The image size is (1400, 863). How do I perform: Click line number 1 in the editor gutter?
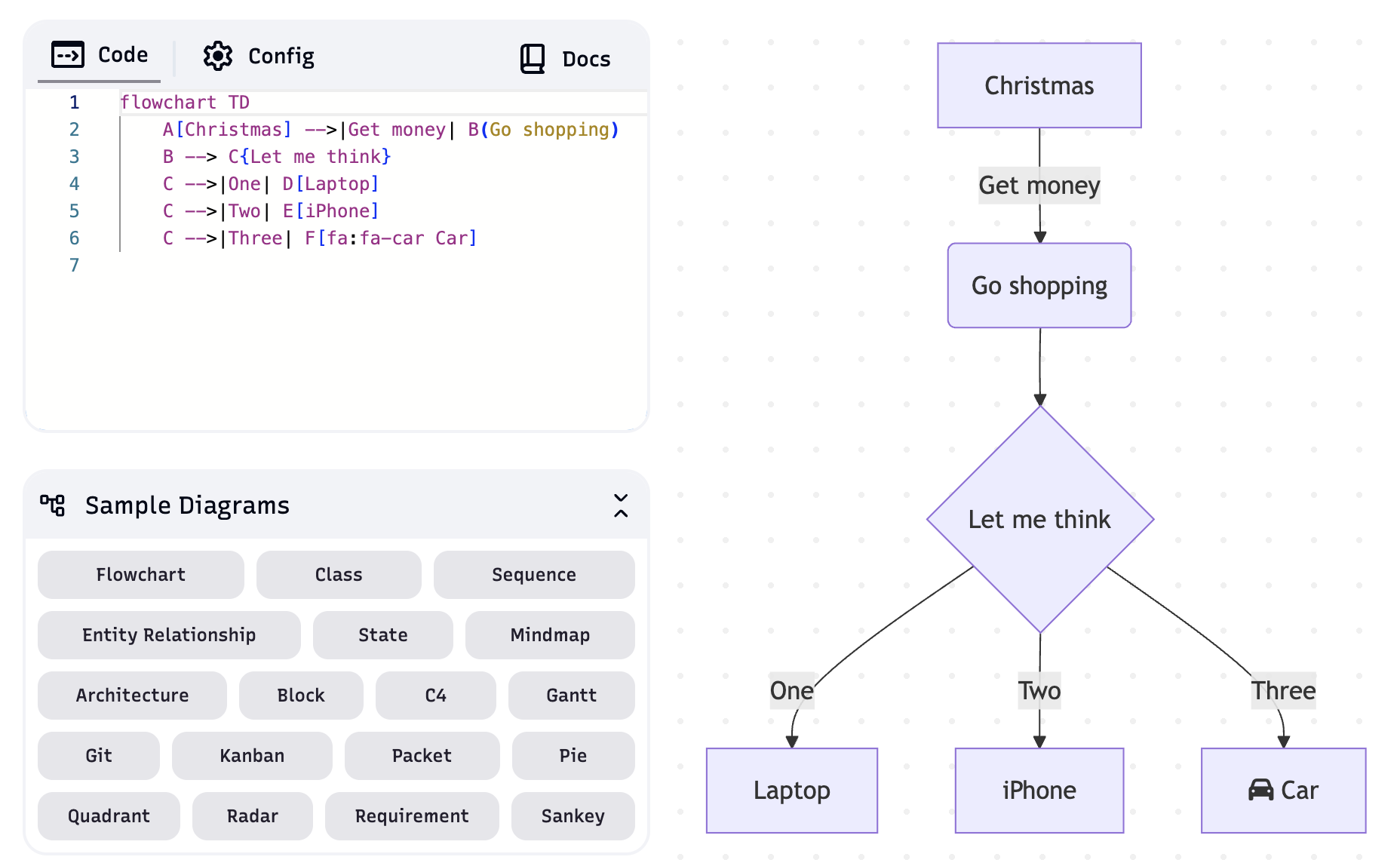(74, 103)
